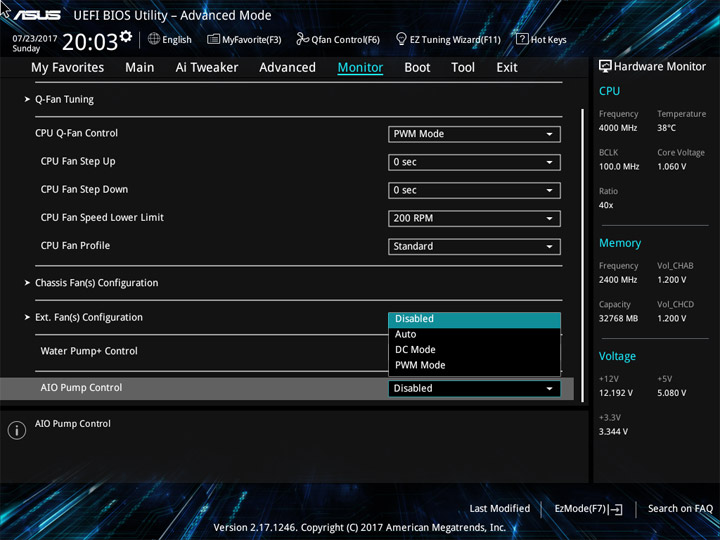Viewport: 720px width, 540px height.
Task: Open CPU Q-Fan Control dropdown
Action: coord(474,134)
